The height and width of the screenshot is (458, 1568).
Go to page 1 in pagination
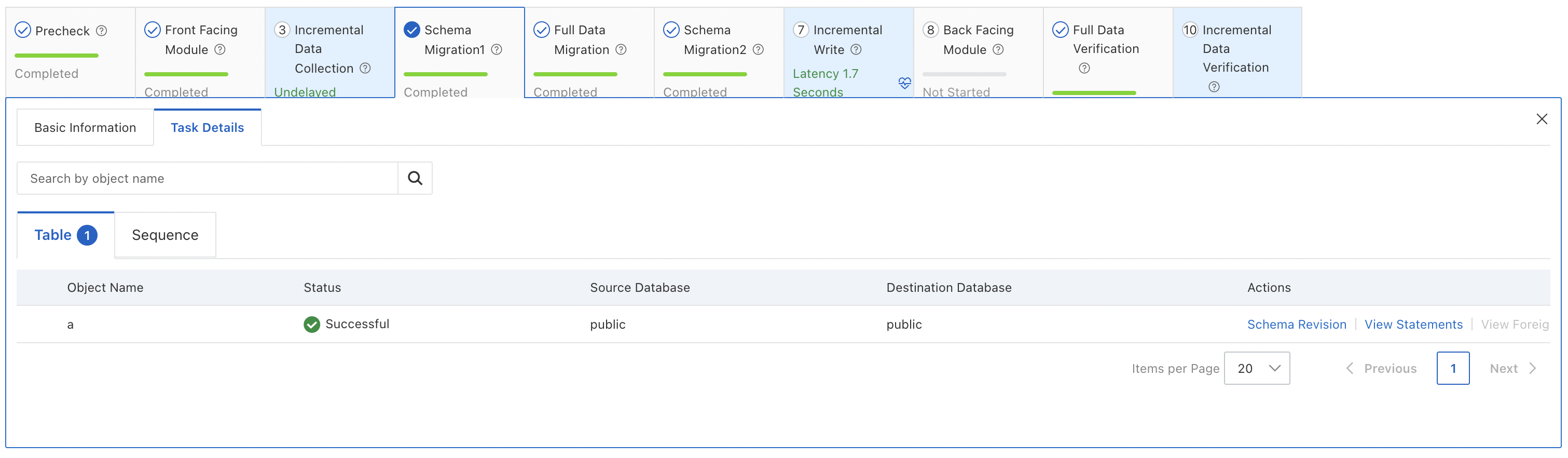click(1452, 368)
